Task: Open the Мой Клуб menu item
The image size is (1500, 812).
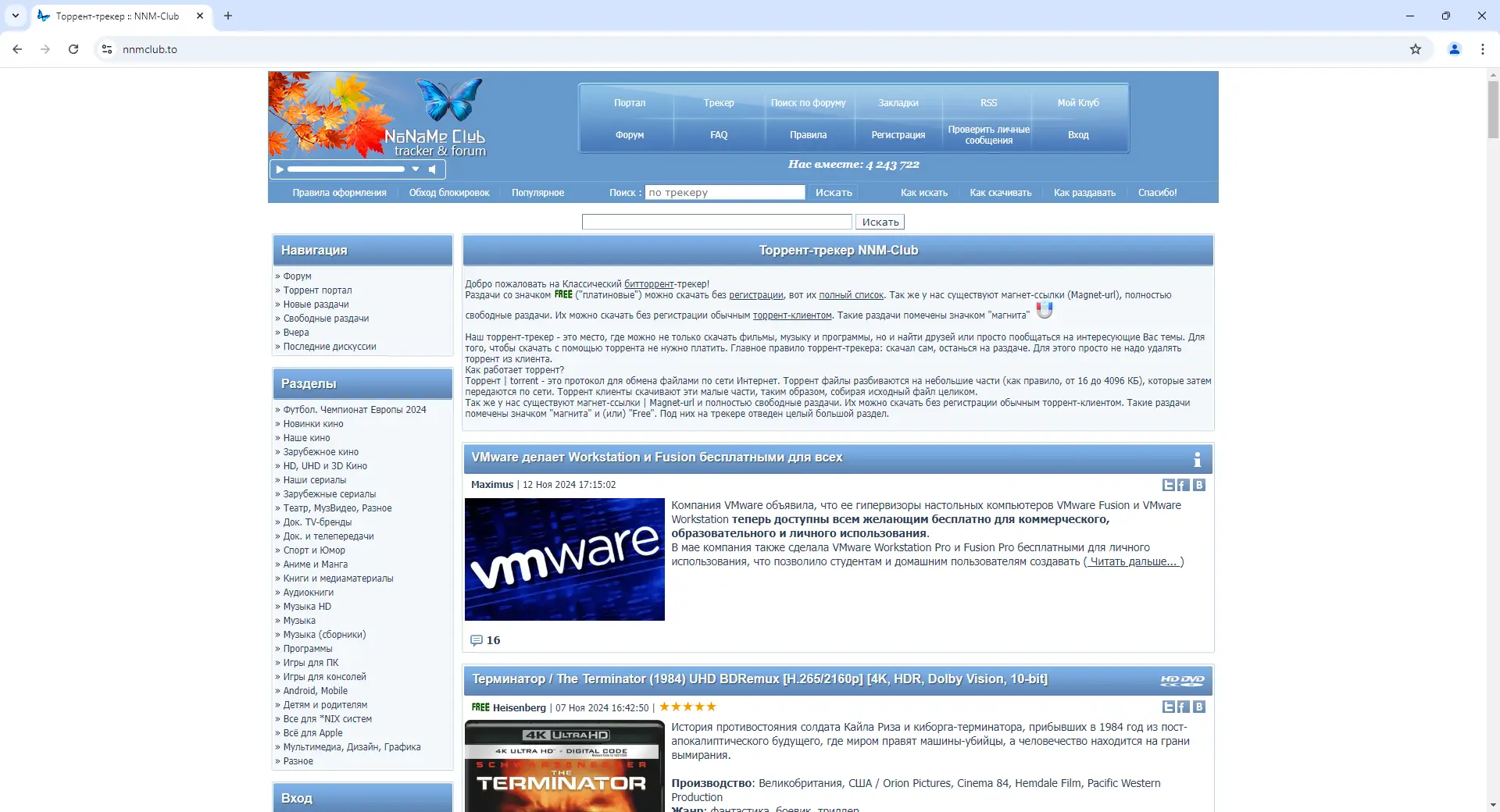Action: (x=1078, y=103)
